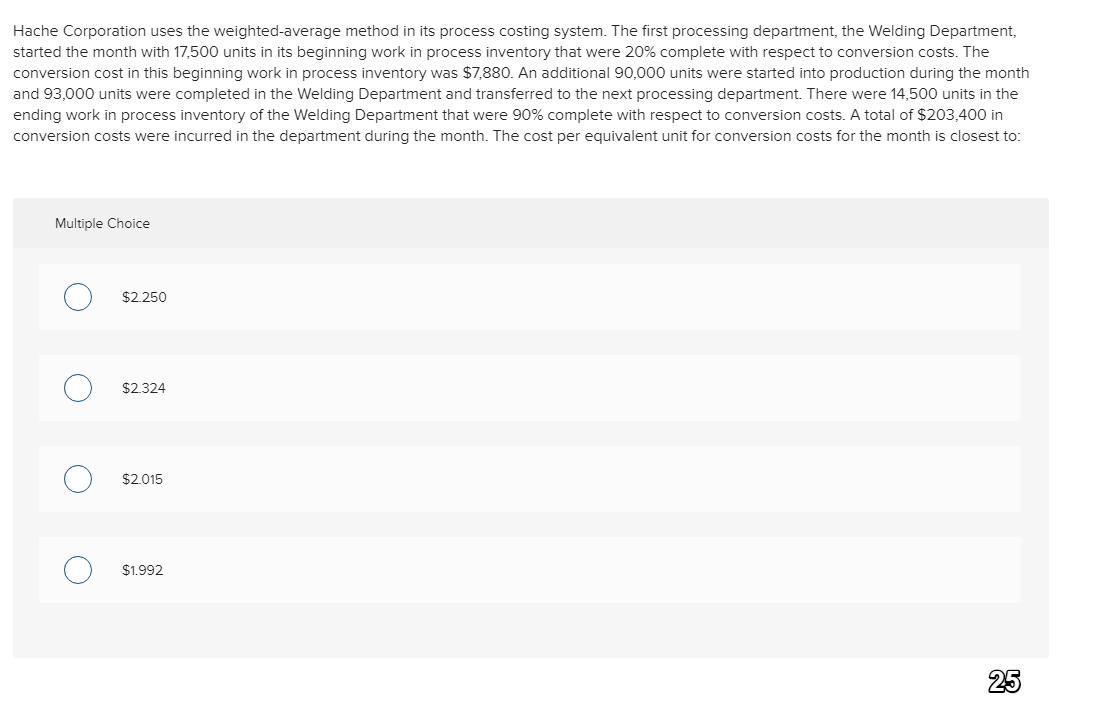
Task: Click the $2.324 answer label
Action: point(143,388)
